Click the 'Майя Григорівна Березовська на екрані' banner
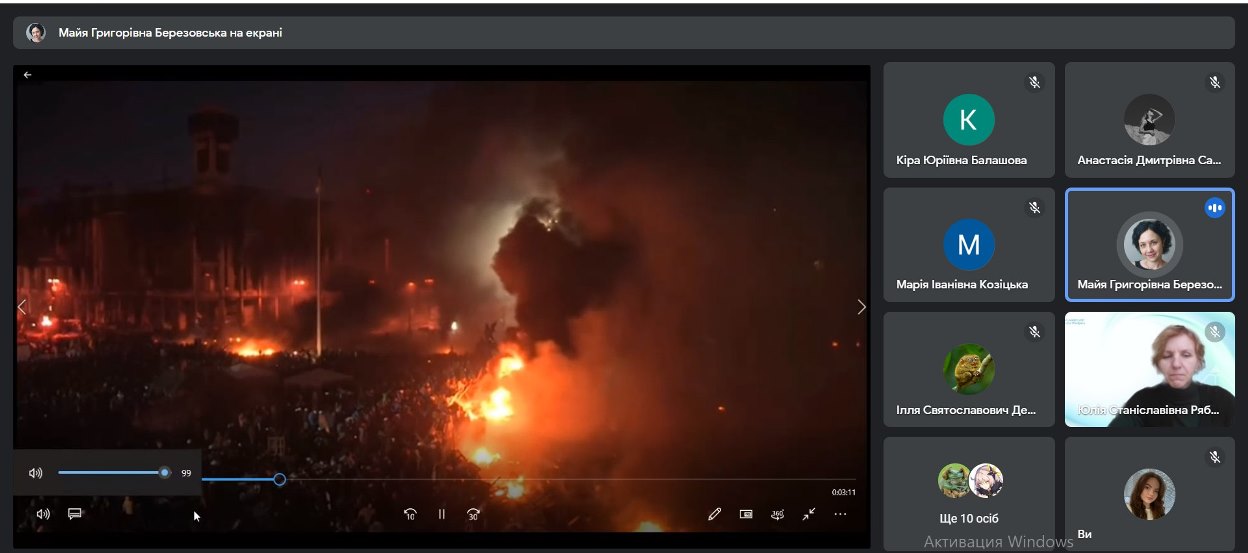This screenshot has width=1248, height=553. pyautogui.click(x=626, y=32)
